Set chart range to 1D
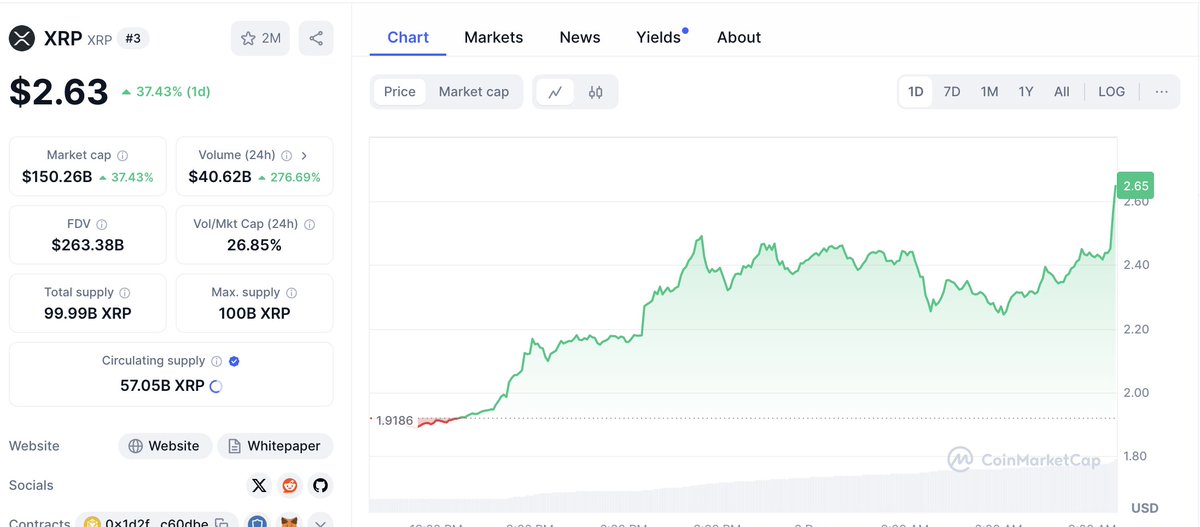The image size is (1200, 527). tap(916, 92)
